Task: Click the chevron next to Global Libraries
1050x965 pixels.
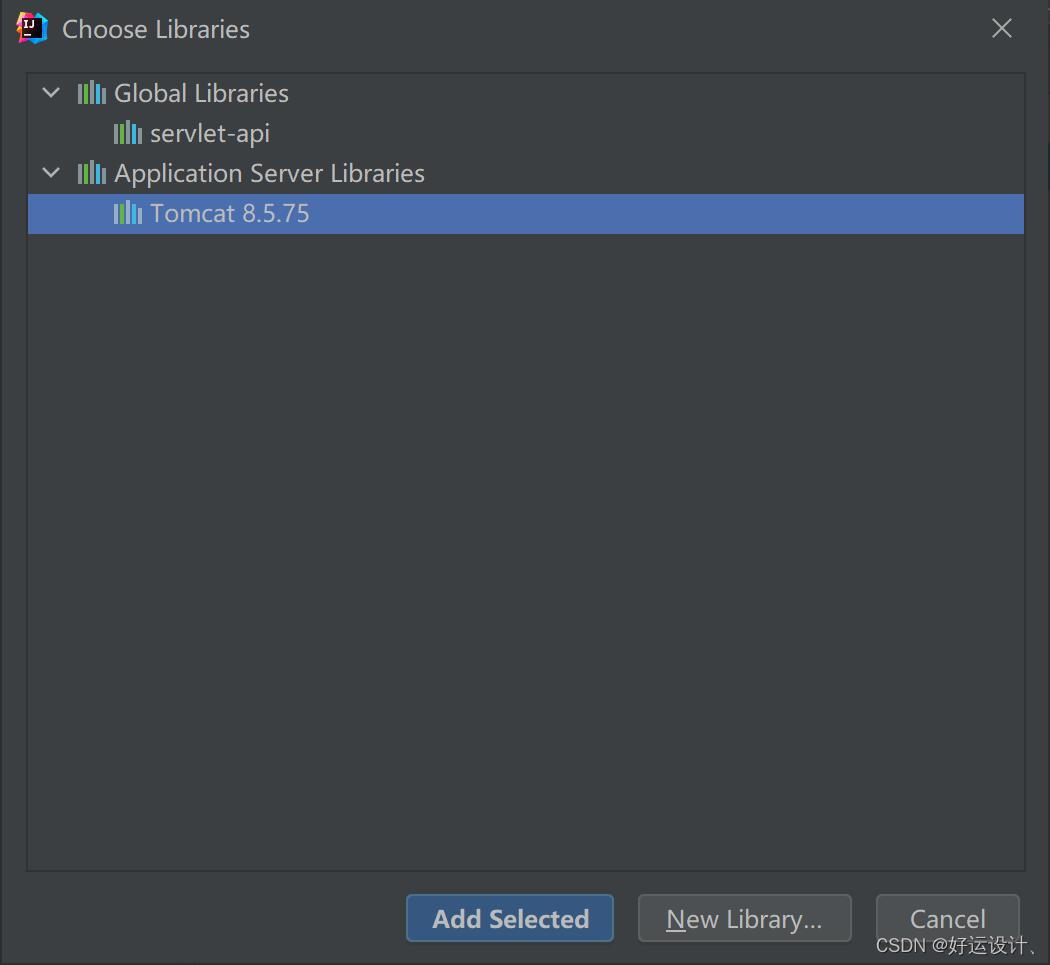Action: point(50,93)
